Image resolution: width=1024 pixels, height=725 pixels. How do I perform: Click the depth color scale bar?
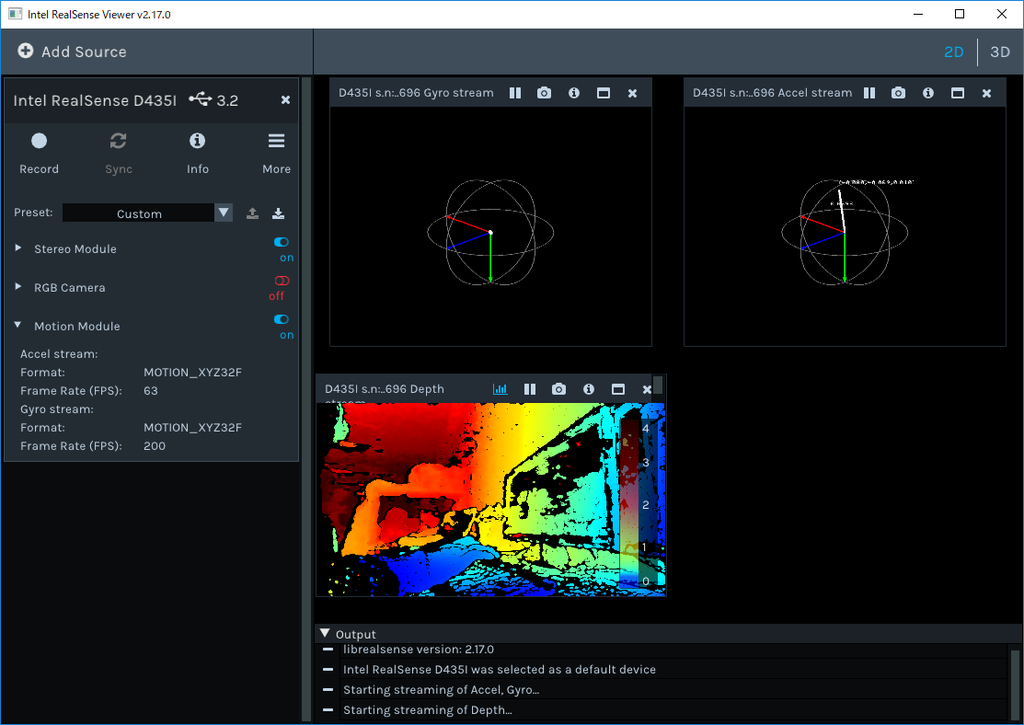tap(630, 502)
